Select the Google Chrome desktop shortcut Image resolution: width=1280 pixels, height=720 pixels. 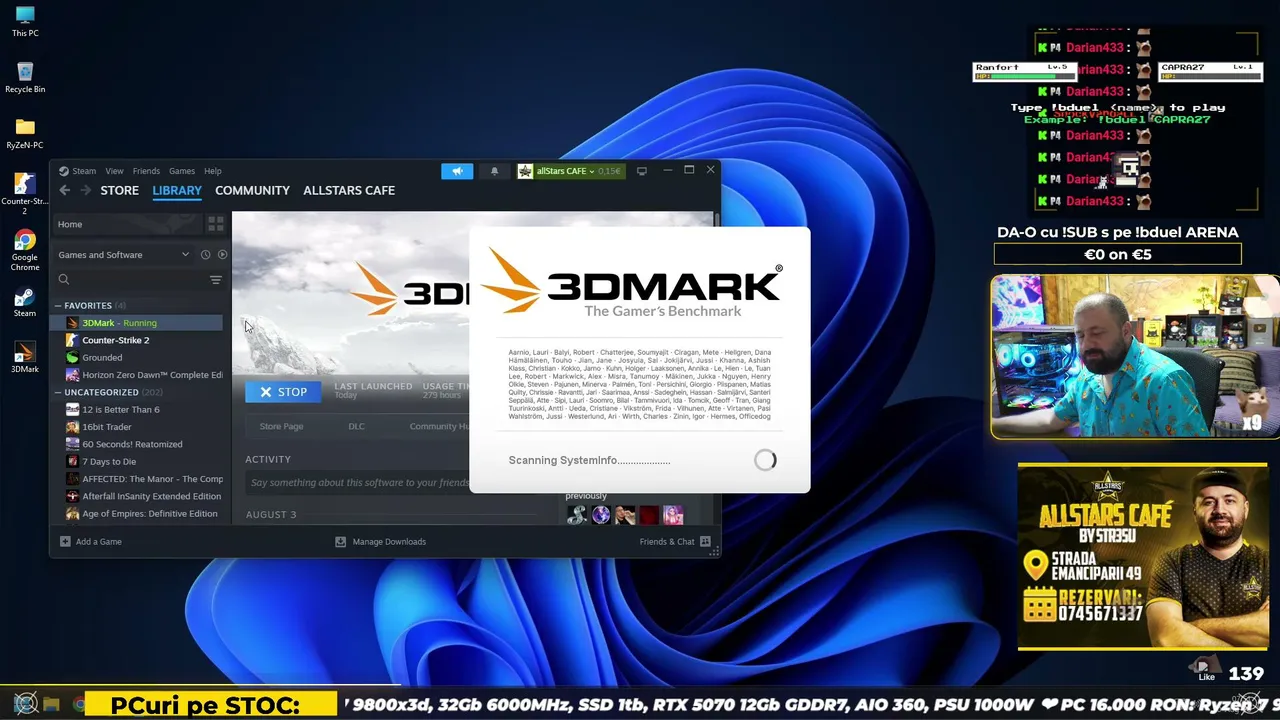25,250
